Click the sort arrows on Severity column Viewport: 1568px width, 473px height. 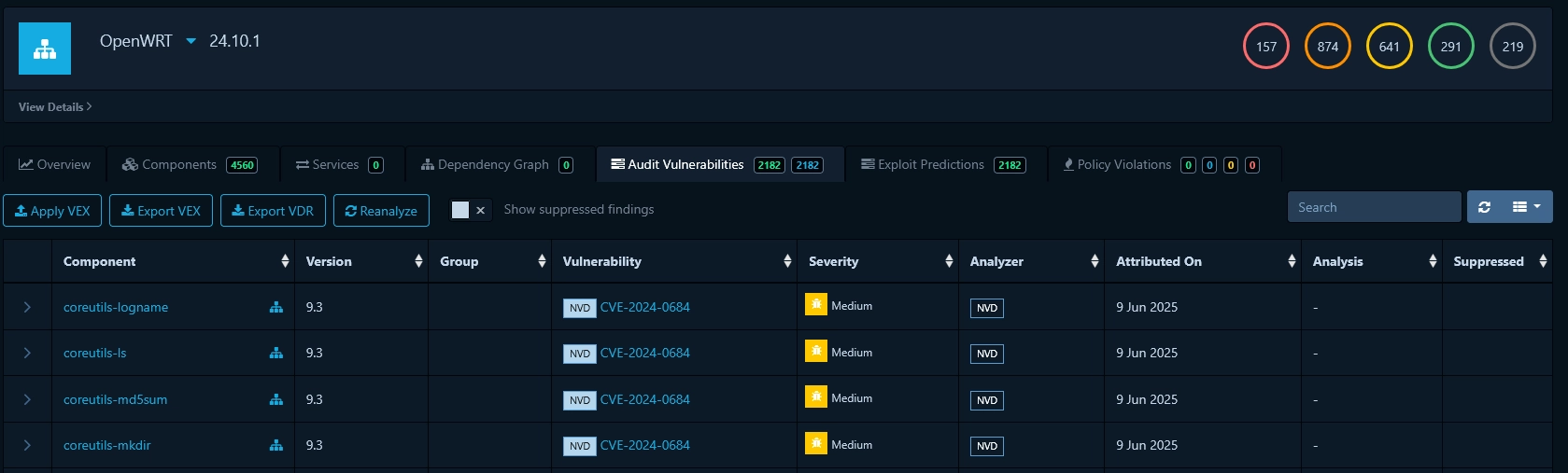coord(949,261)
